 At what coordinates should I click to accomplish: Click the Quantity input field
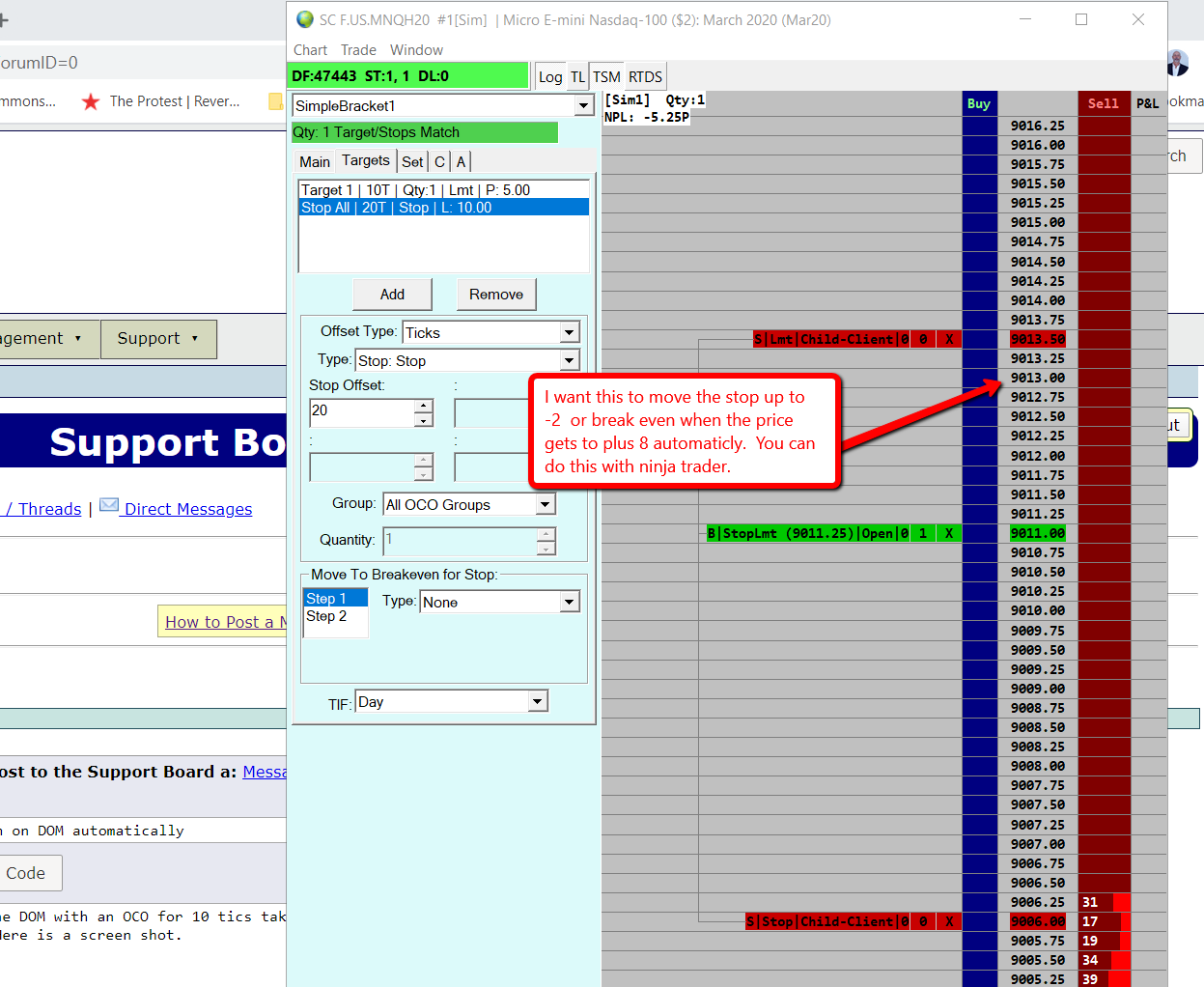click(x=461, y=541)
